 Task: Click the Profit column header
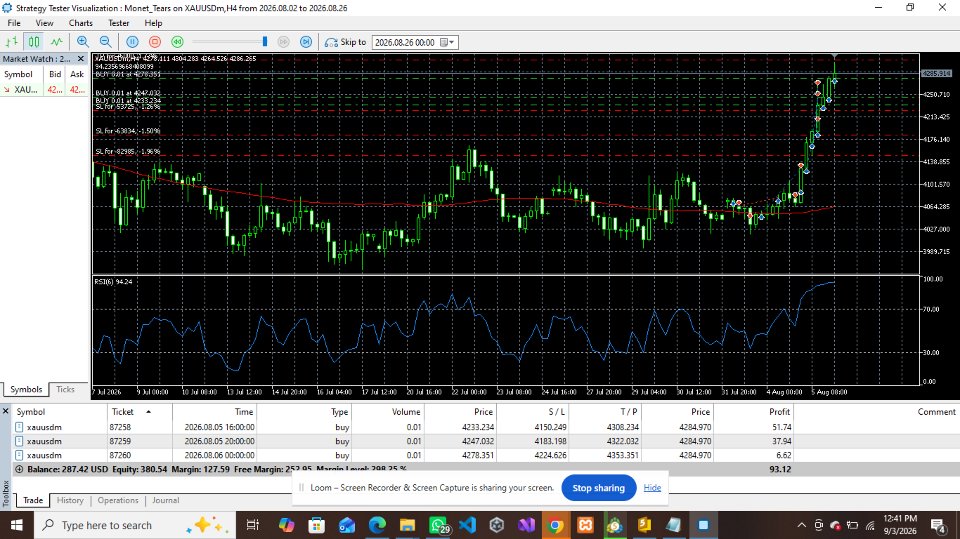754,412
